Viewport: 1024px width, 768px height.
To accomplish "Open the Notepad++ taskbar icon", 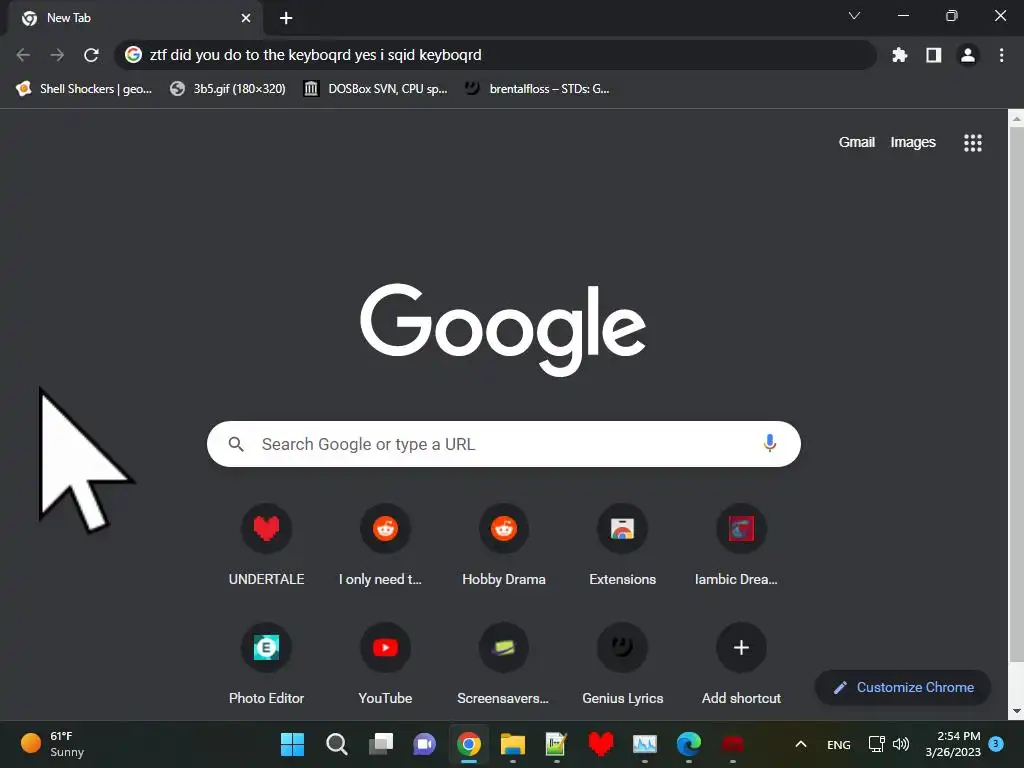I will 556,744.
